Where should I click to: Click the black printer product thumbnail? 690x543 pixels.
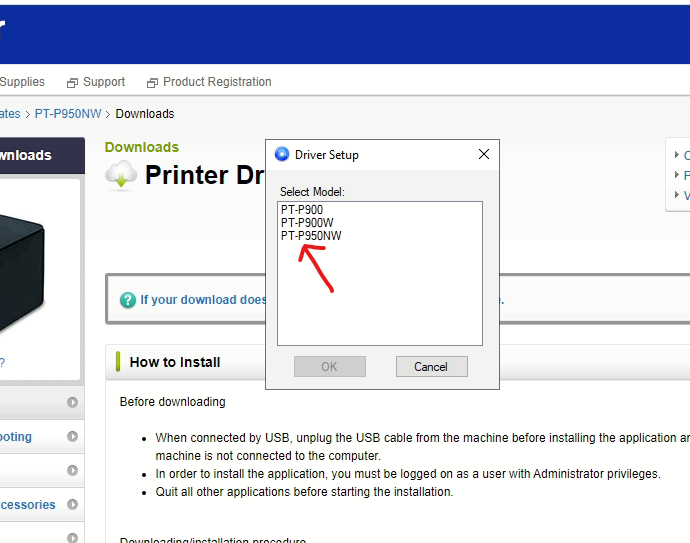pos(22,272)
